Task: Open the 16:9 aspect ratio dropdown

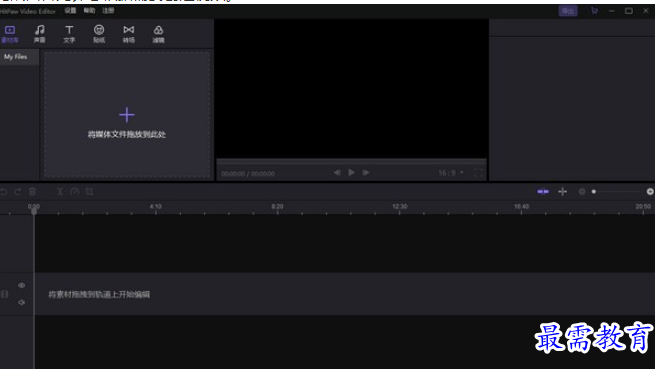Action: (451, 173)
